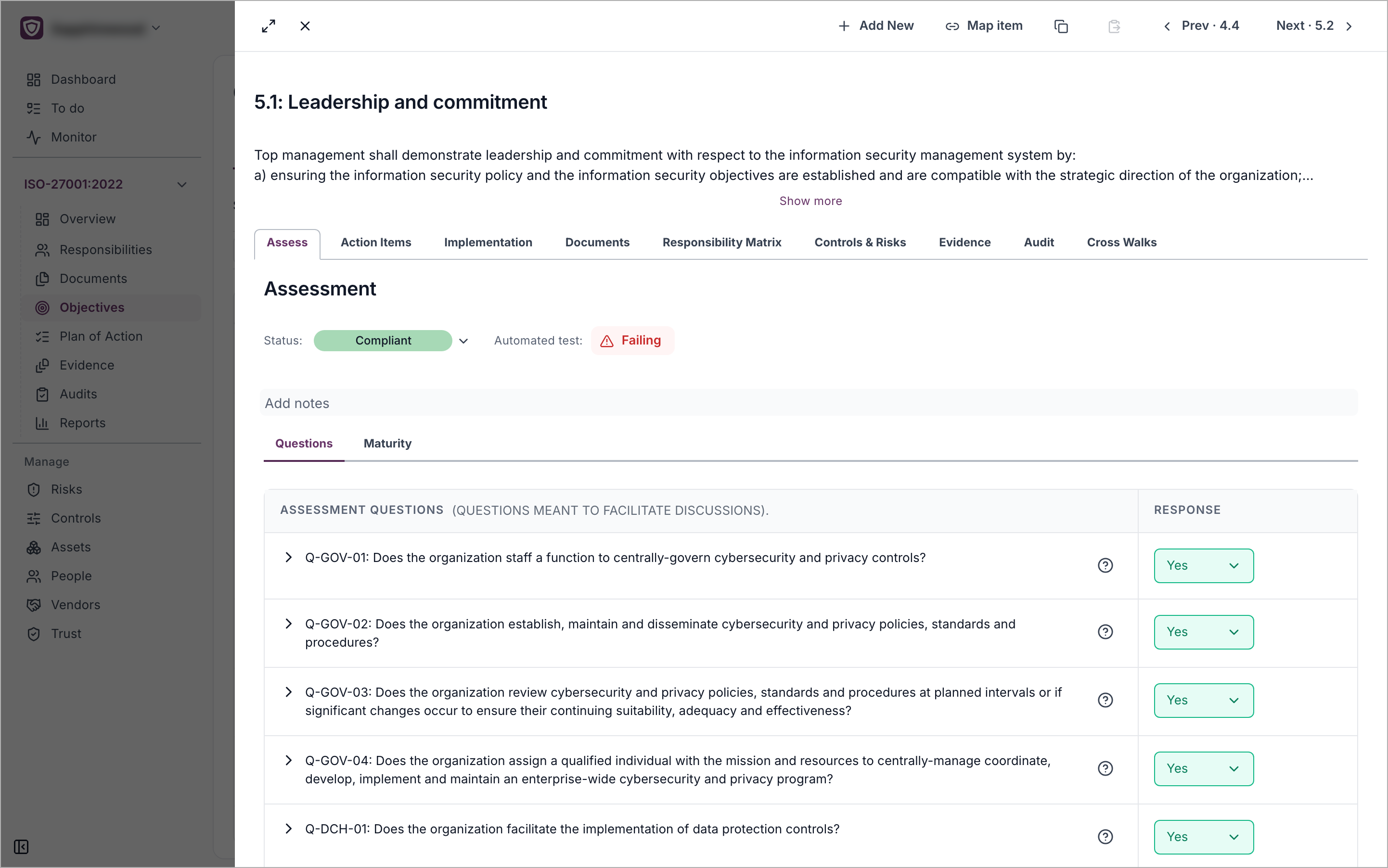Expand the Q-GOV-01 question row
The image size is (1388, 868).
(288, 558)
